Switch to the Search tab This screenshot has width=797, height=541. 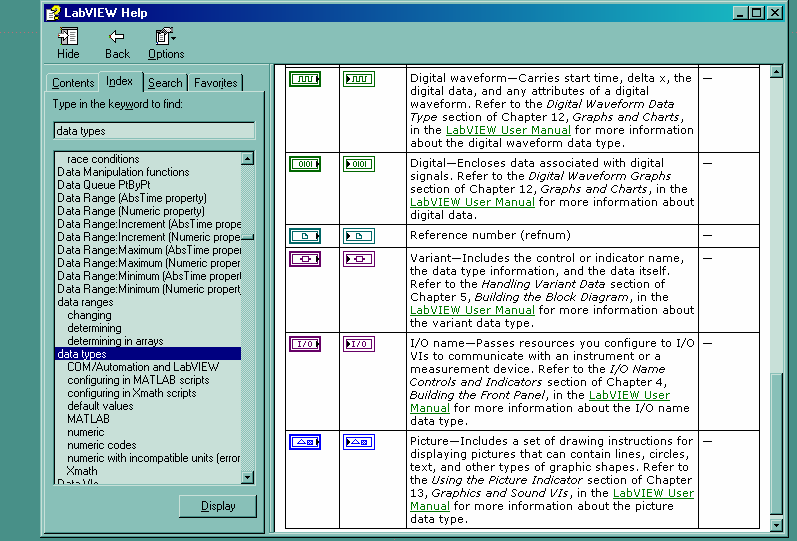[x=165, y=83]
